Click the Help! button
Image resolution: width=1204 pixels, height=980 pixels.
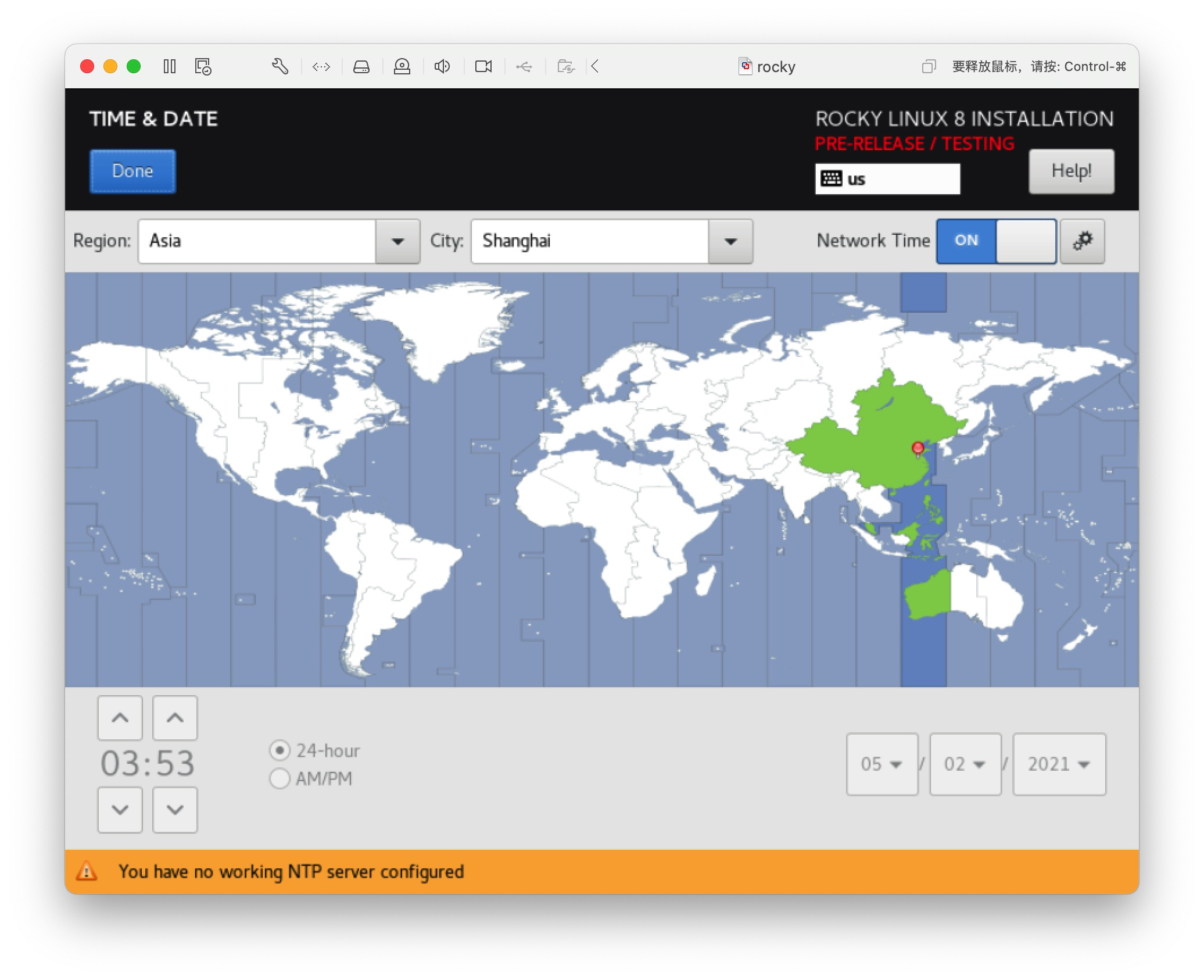1071,171
